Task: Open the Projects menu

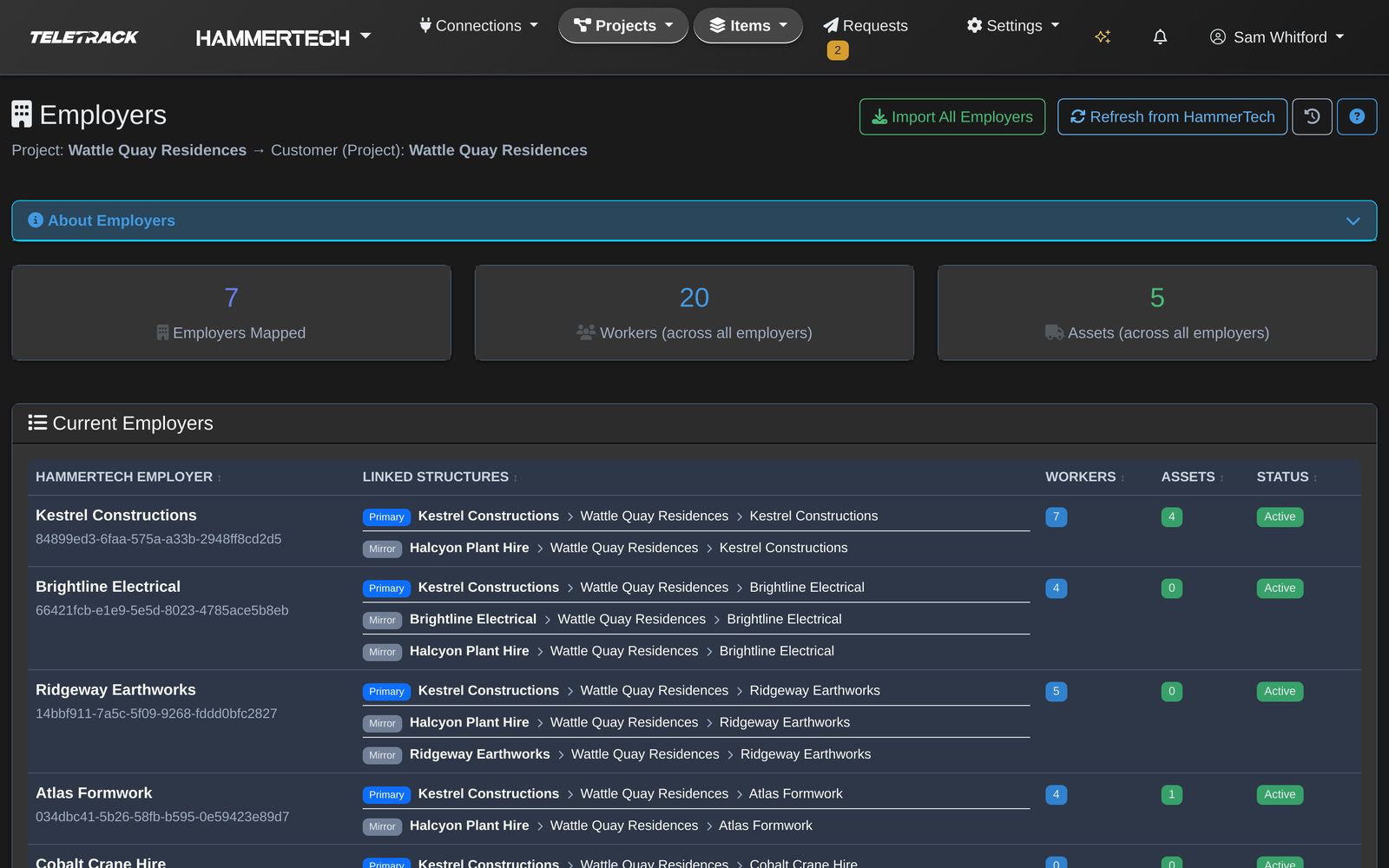Action: point(623,26)
